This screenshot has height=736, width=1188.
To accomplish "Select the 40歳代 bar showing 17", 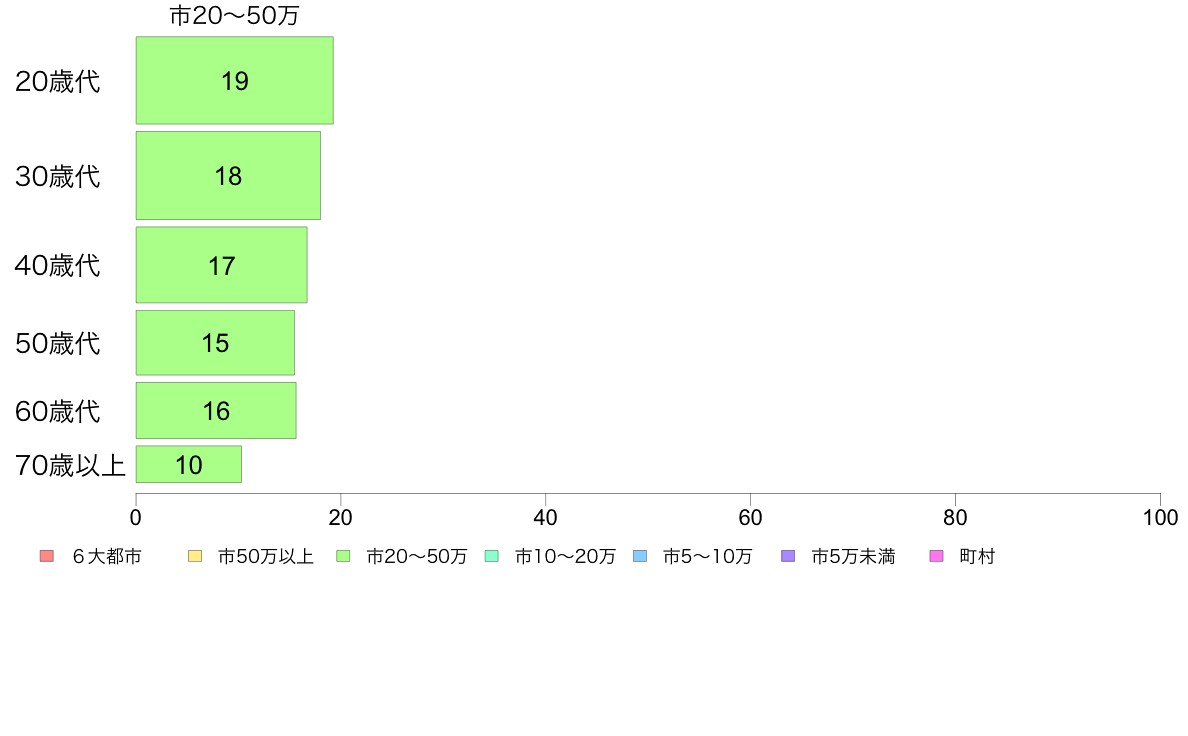I will (x=221, y=265).
